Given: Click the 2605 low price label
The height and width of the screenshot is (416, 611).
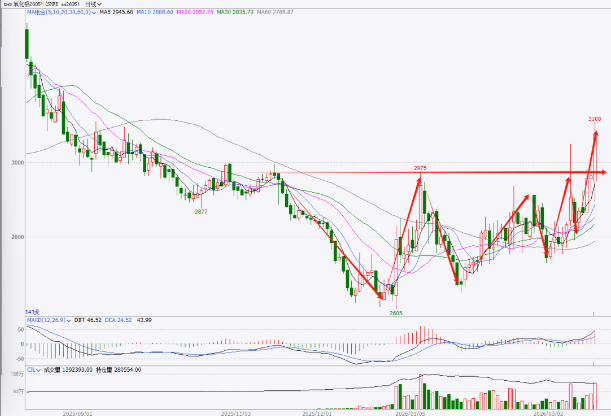Looking at the screenshot, I should pyautogui.click(x=396, y=312).
